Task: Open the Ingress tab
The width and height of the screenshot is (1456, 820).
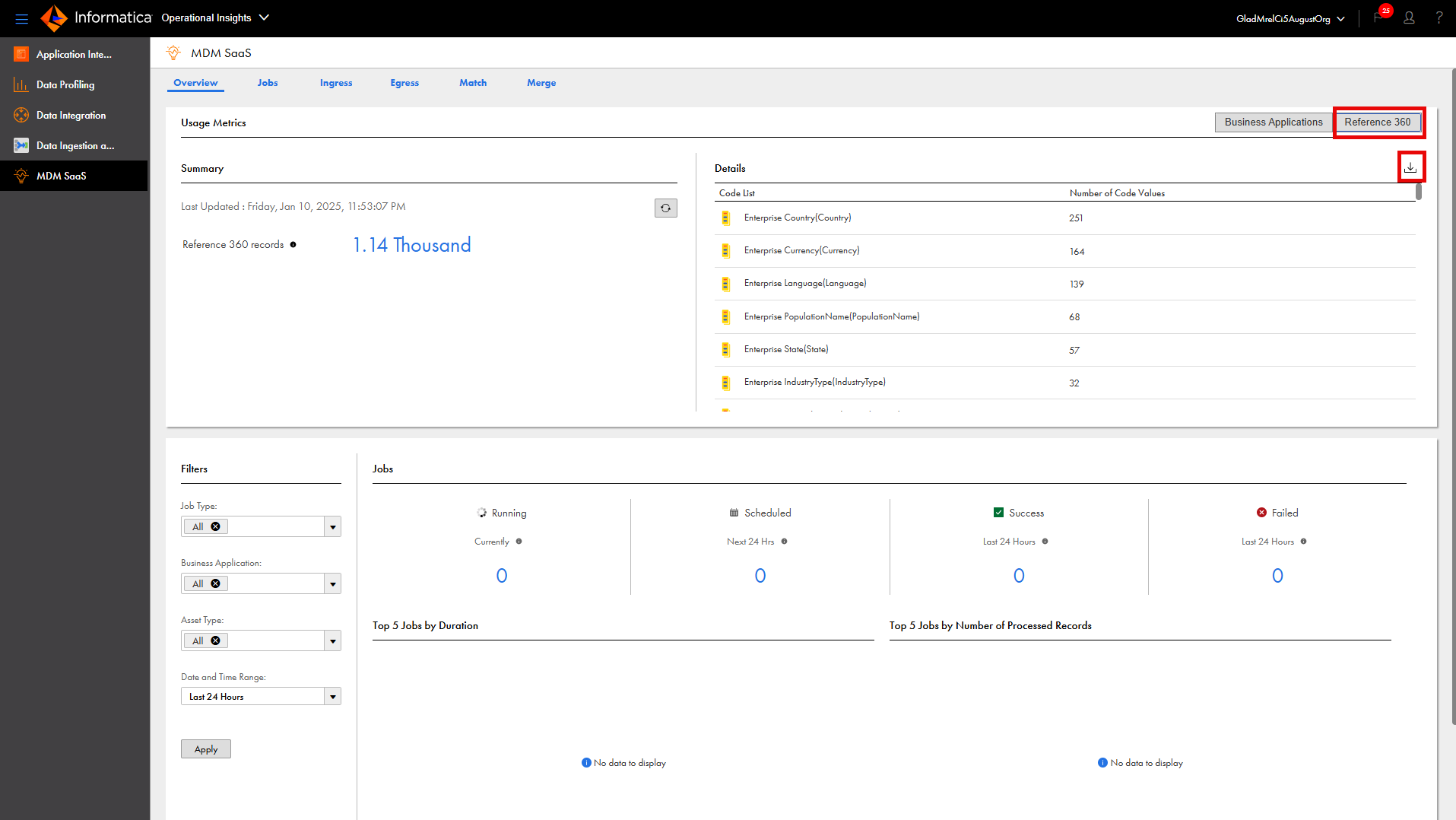Action: pos(336,83)
